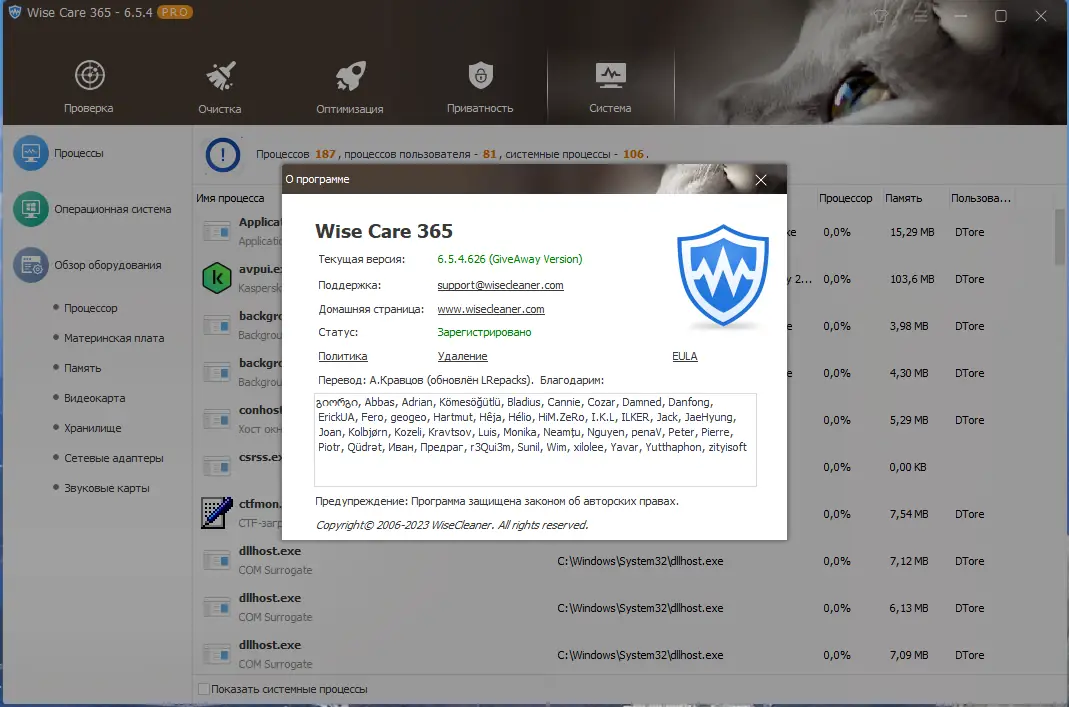The height and width of the screenshot is (707, 1069).
Task: Click the blue exclamation info icon
Action: pyautogui.click(x=222, y=155)
